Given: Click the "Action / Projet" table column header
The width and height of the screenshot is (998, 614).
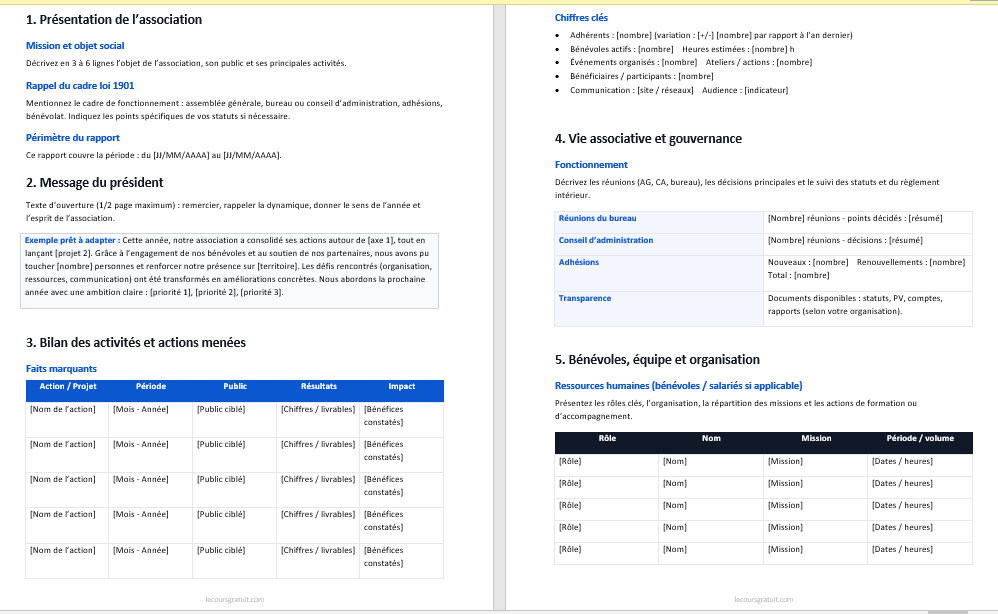Looking at the screenshot, I should point(68,386).
